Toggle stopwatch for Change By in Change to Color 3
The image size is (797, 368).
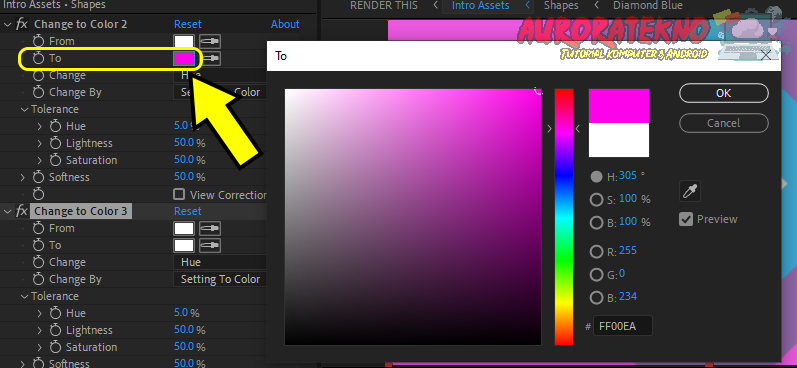39,279
